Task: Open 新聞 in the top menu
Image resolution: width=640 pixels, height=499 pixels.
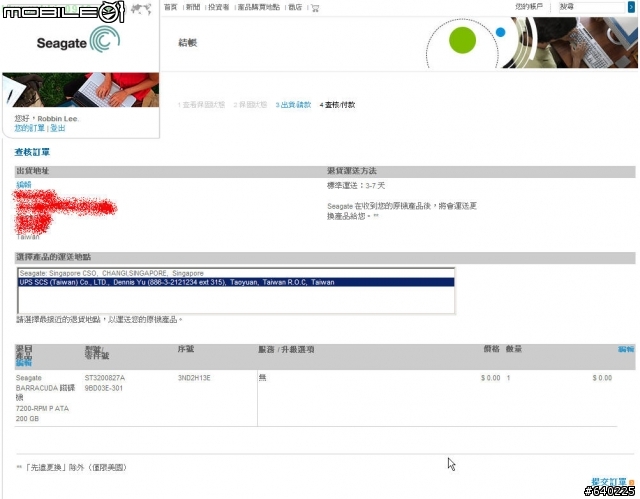Action: pos(193,7)
